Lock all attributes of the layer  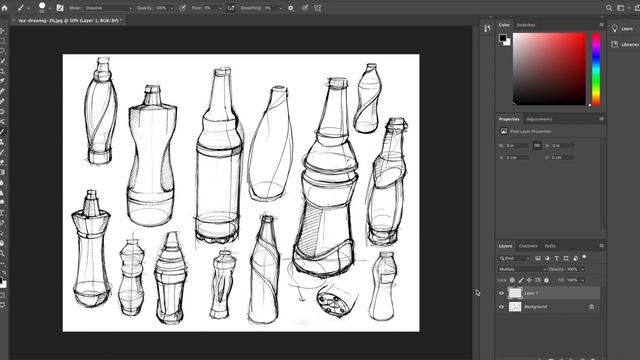(x=547, y=280)
